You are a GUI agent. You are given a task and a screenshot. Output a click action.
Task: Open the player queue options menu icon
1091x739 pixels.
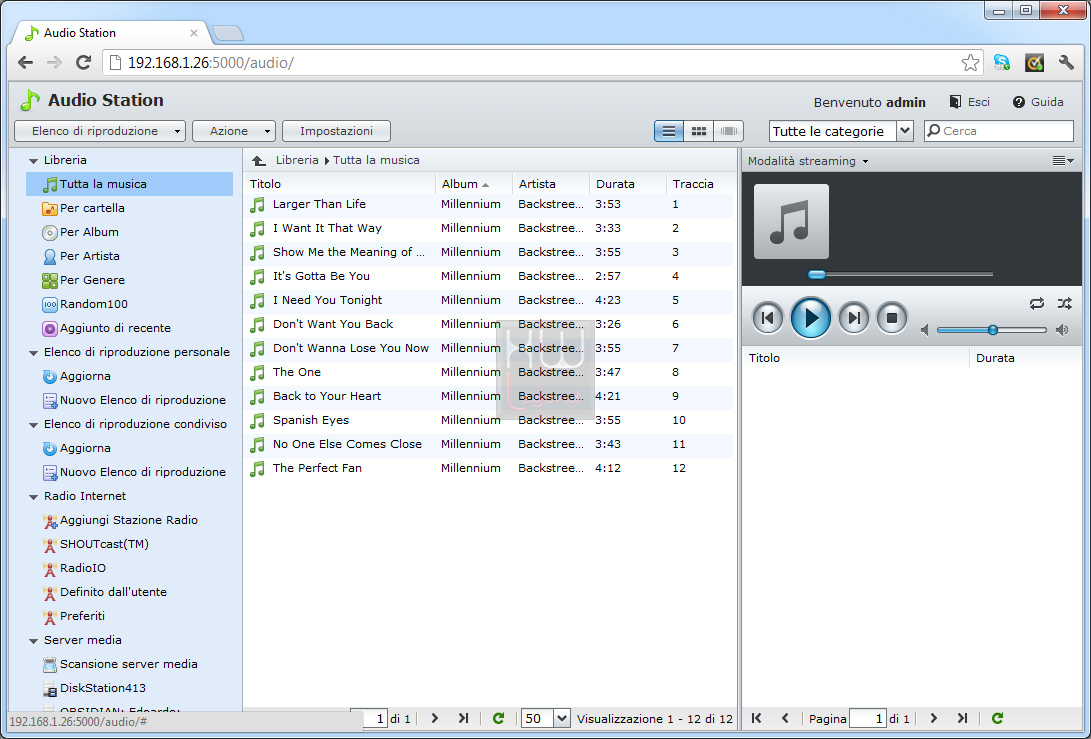(x=1062, y=161)
